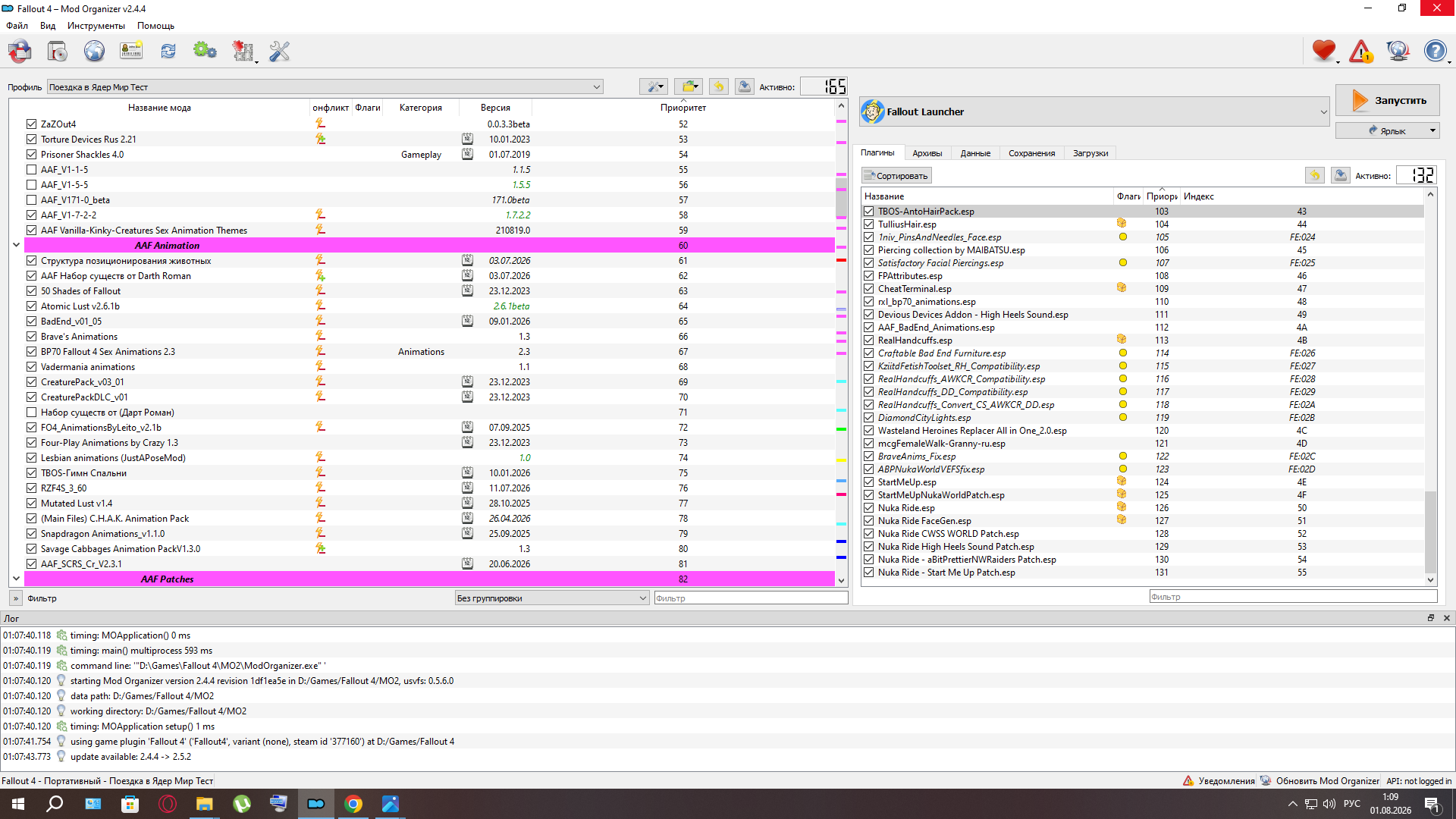Uncheck CheatTerminal.esp plugin
Image resolution: width=1456 pixels, height=819 pixels.
[x=868, y=288]
